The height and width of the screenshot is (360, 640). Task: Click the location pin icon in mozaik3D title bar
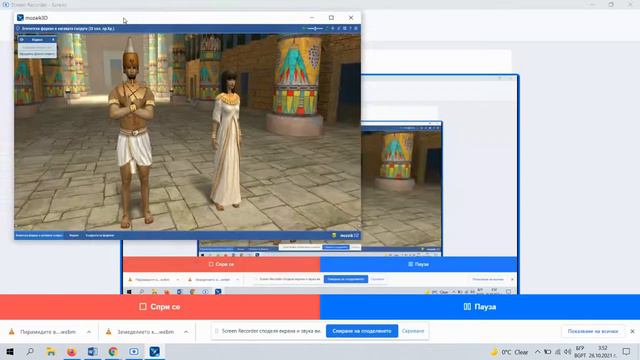tap(18, 29)
